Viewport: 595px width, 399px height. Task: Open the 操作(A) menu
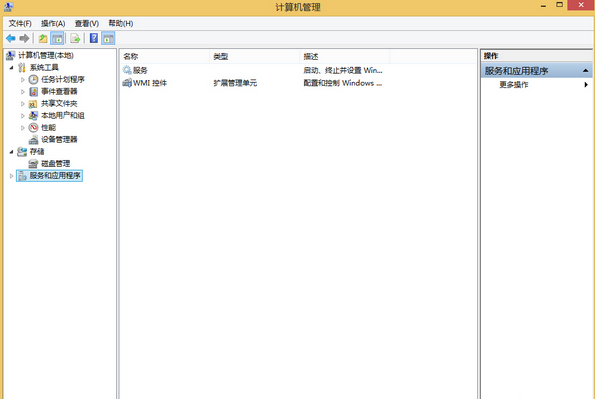click(53, 24)
